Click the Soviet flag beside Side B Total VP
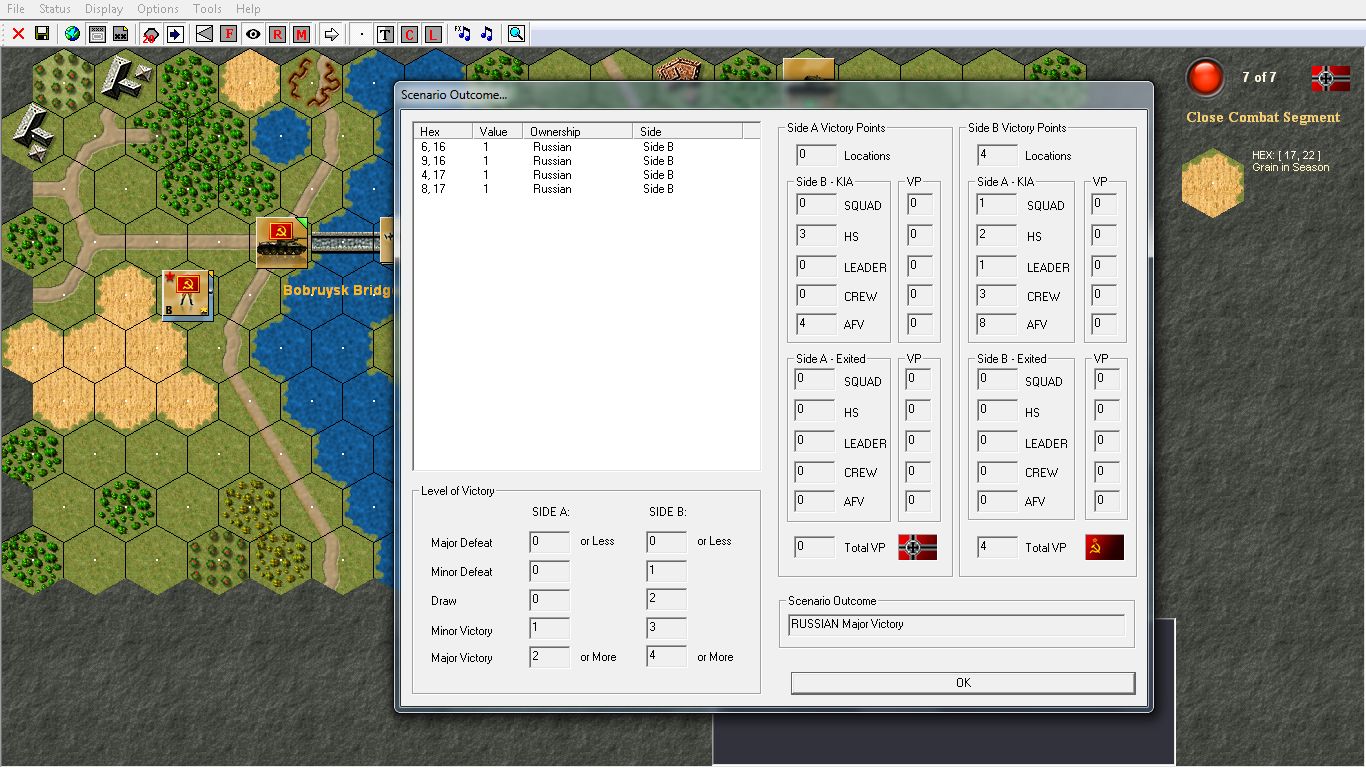1366x768 pixels. [1104, 547]
